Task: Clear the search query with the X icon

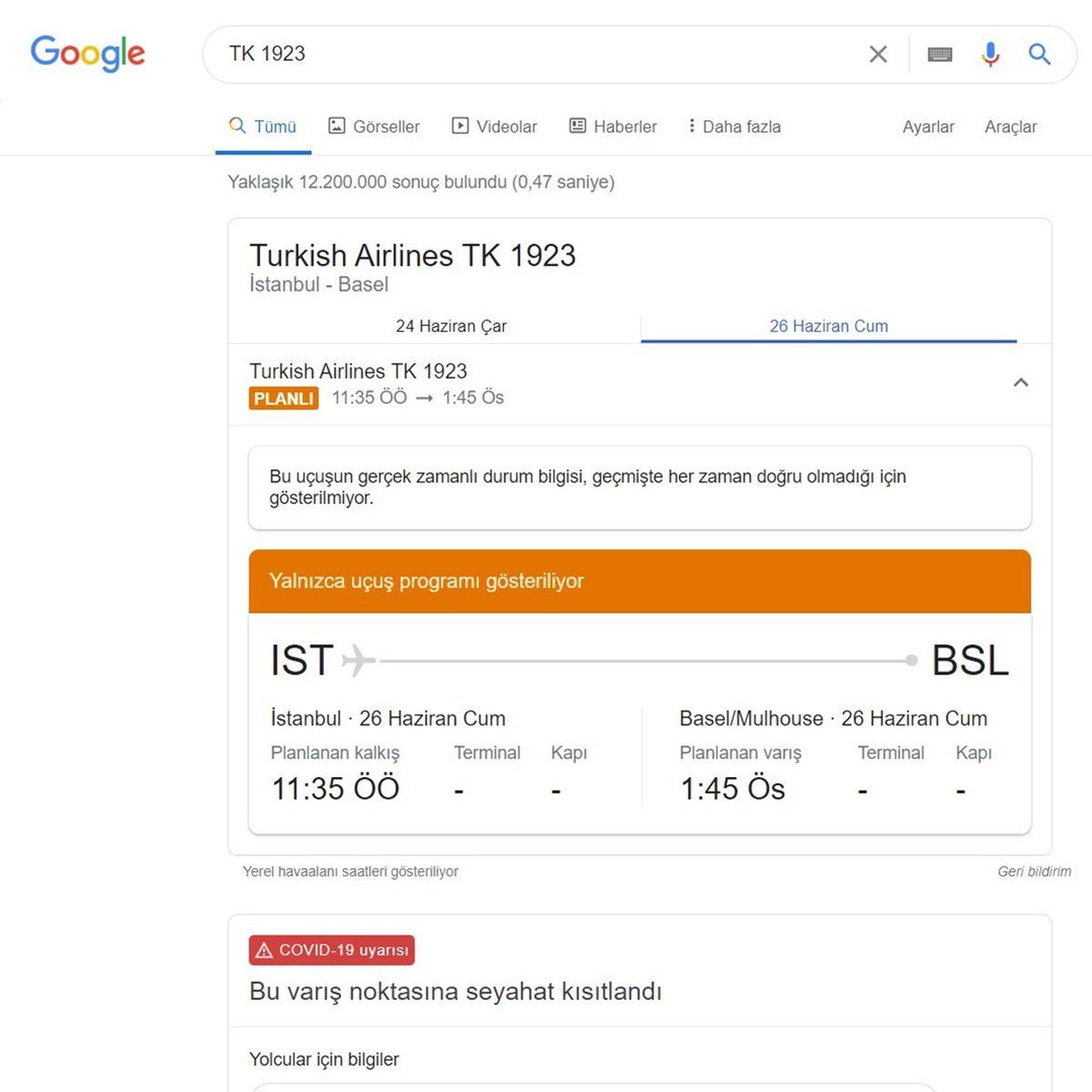Action: 876,55
